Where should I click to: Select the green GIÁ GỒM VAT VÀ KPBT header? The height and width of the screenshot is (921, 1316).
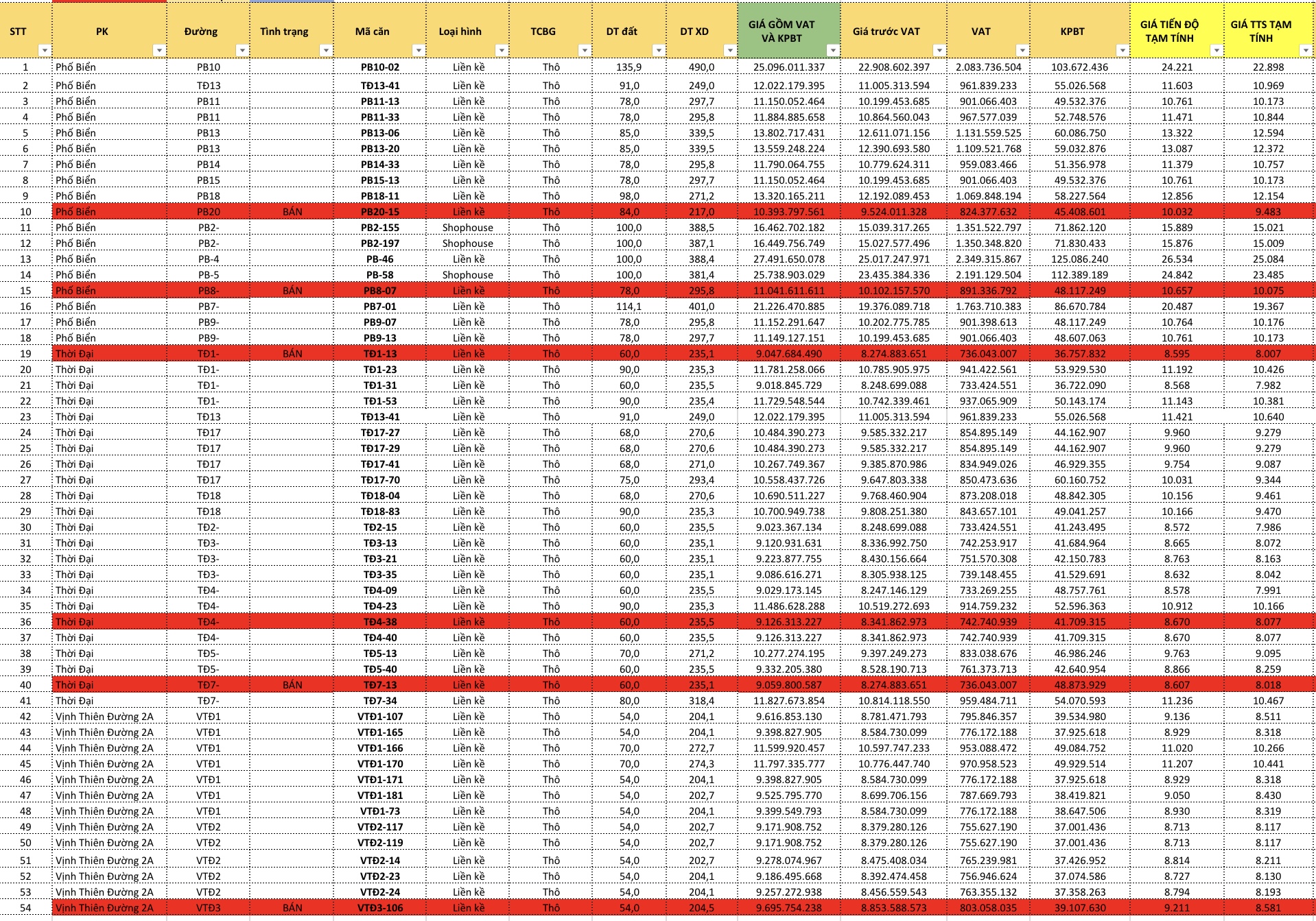tap(788, 30)
